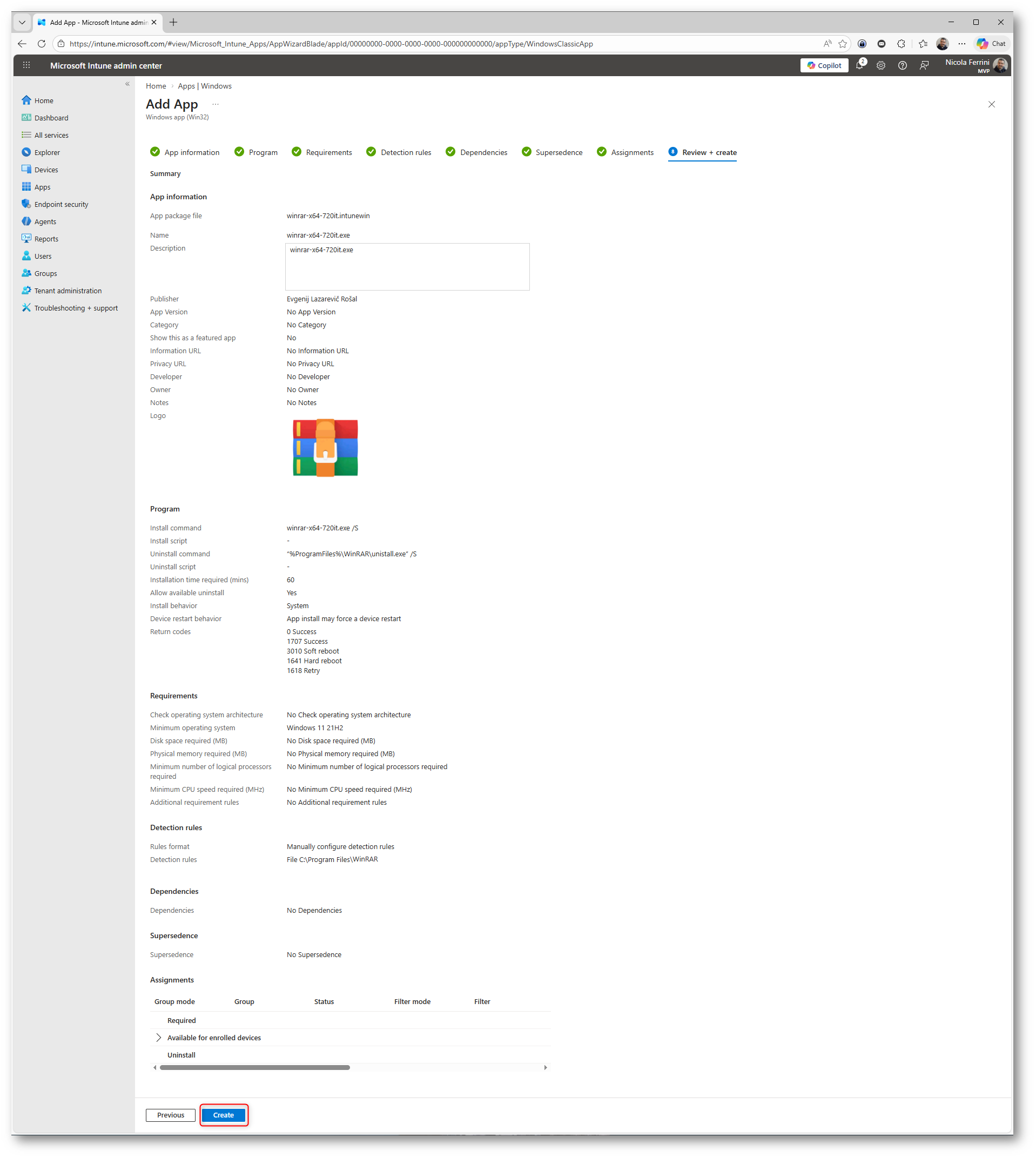The width and height of the screenshot is (1036, 1158).
Task: Open Tenant administration in the sidebar
Action: tap(62, 291)
